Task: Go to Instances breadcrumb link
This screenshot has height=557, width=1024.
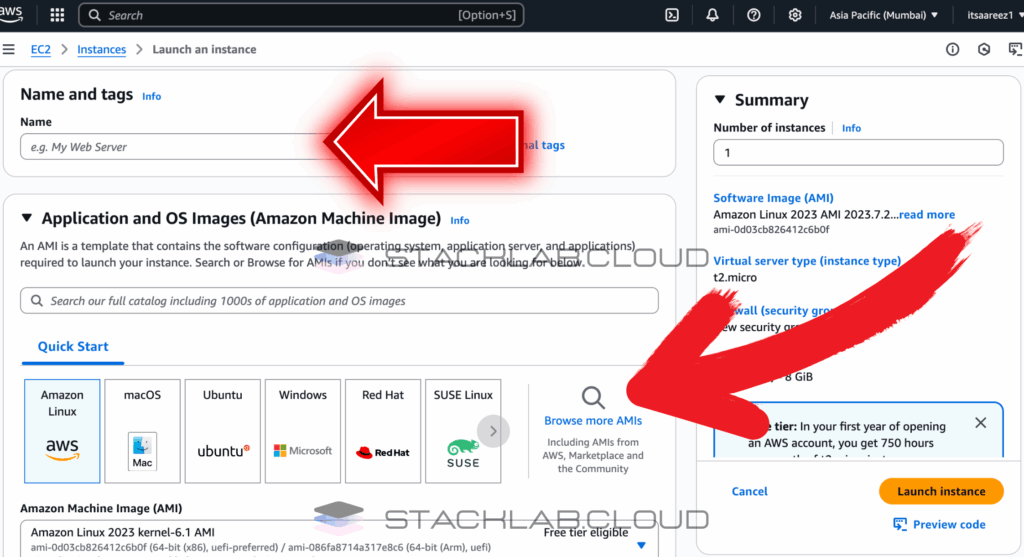Action: tap(101, 50)
